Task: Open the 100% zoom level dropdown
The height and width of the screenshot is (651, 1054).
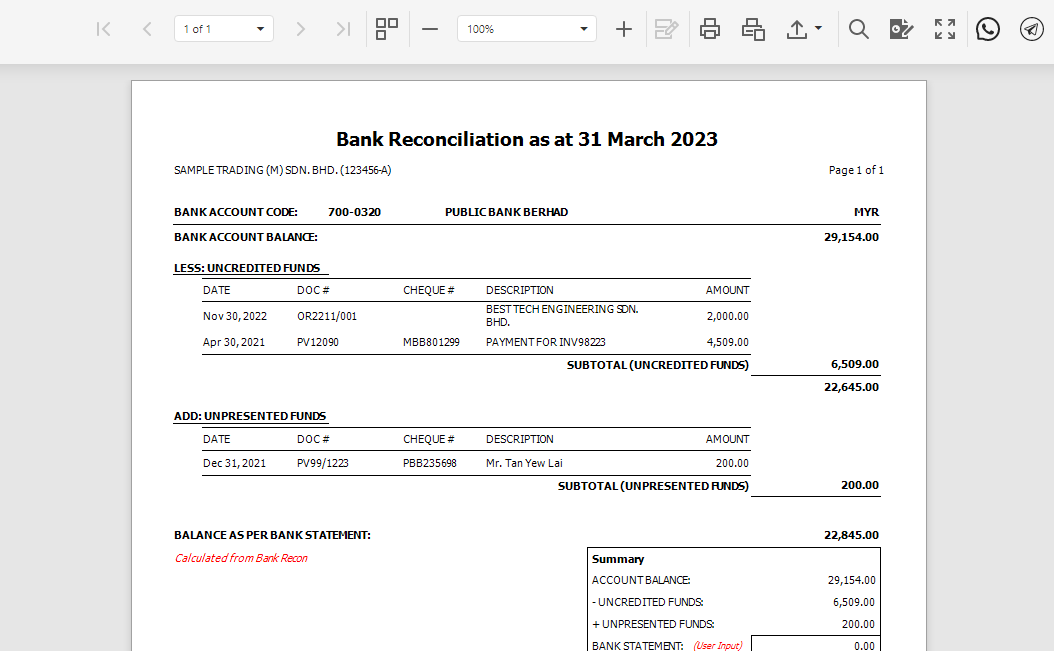Action: (527, 29)
